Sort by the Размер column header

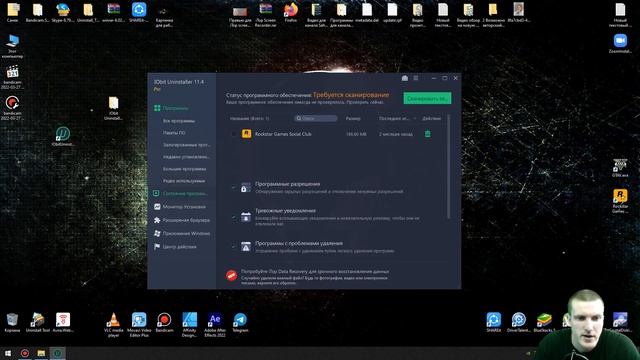pyautogui.click(x=353, y=118)
